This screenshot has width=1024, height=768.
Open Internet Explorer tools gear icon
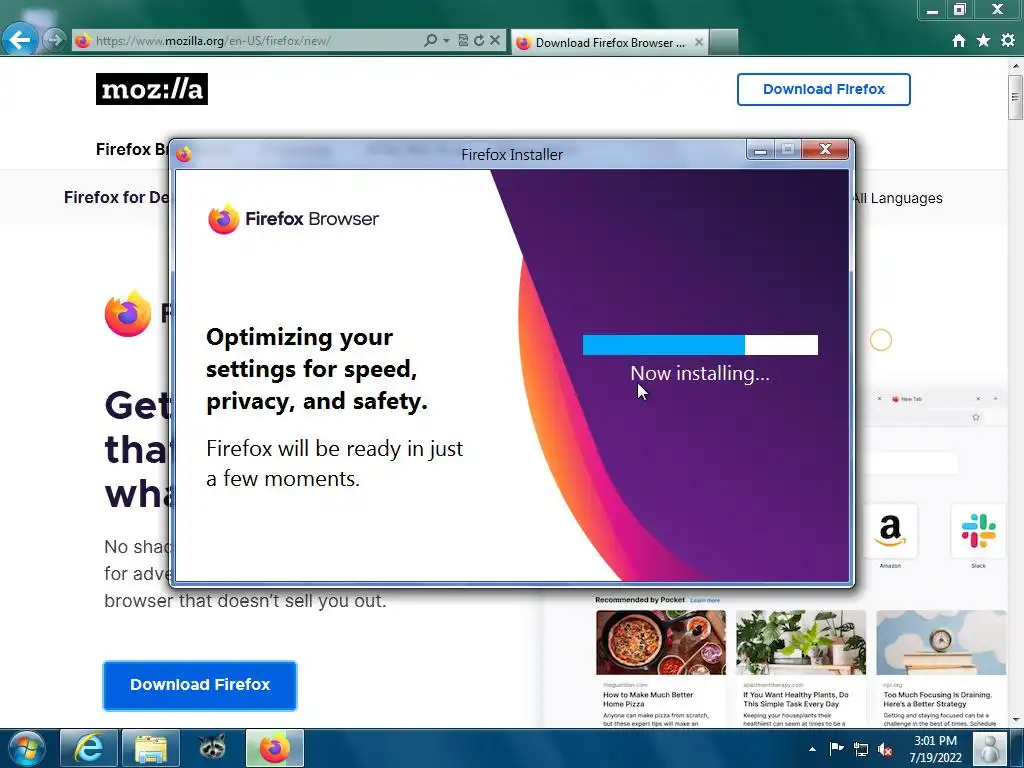coord(1008,40)
